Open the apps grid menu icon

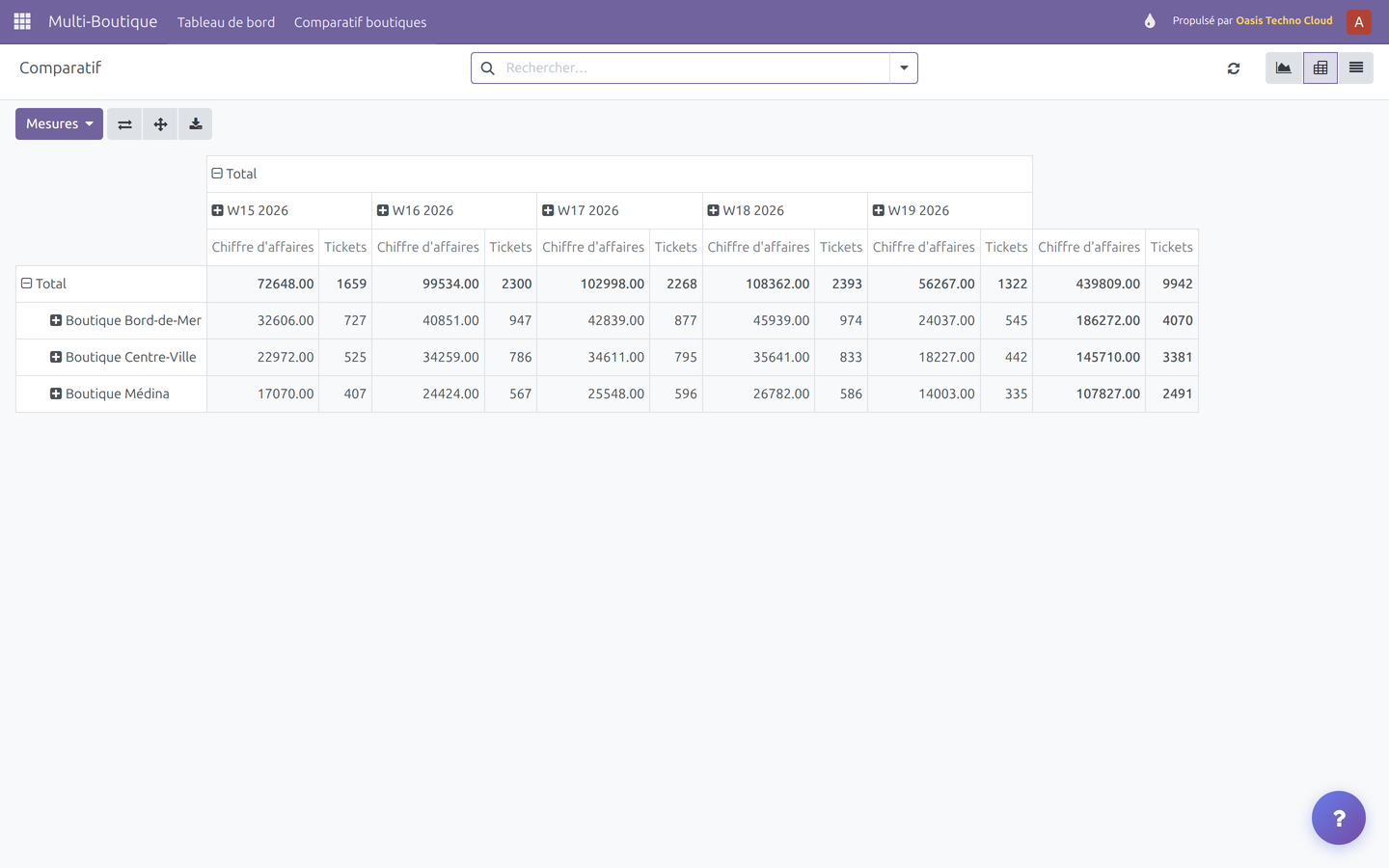pyautogui.click(x=22, y=21)
